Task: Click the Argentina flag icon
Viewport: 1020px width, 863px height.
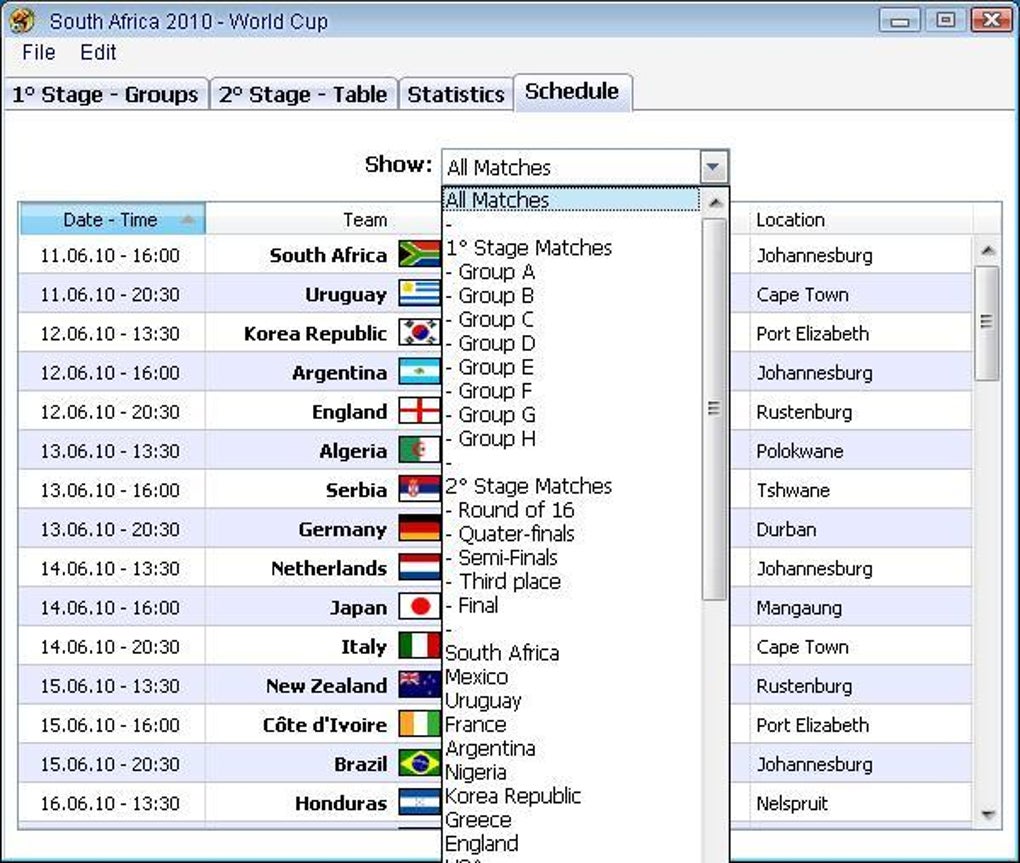Action: click(420, 372)
